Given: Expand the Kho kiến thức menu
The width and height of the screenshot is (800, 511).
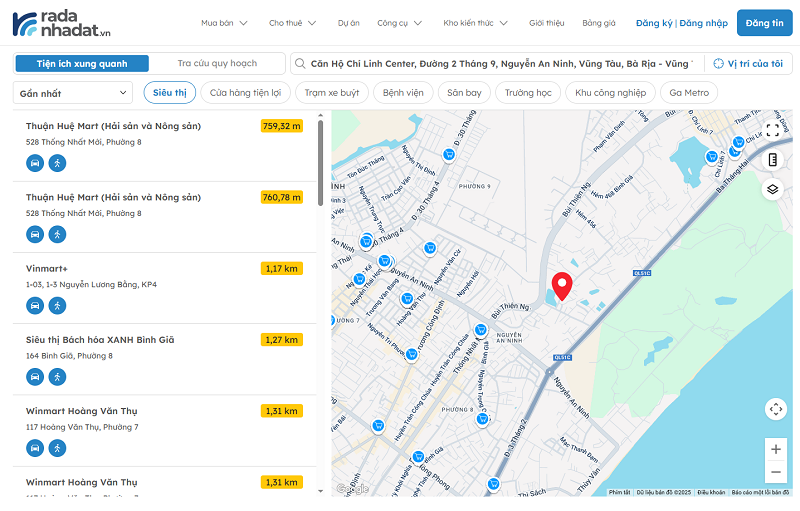Looking at the screenshot, I should 475,22.
